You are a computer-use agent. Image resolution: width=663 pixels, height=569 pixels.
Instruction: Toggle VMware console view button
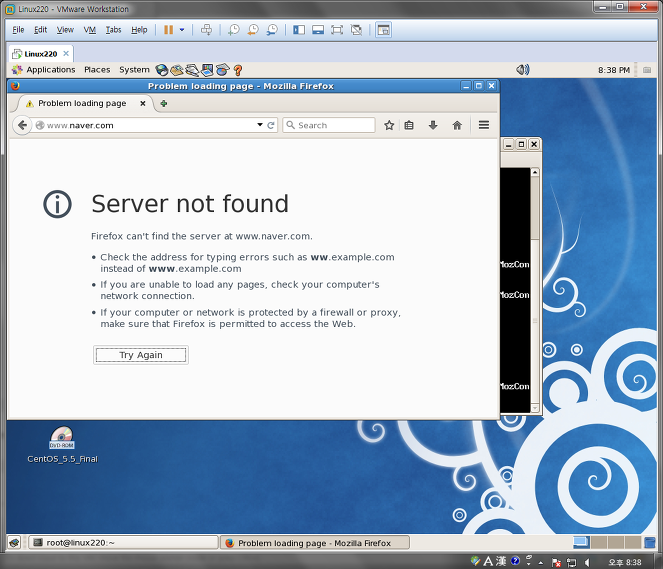point(384,30)
